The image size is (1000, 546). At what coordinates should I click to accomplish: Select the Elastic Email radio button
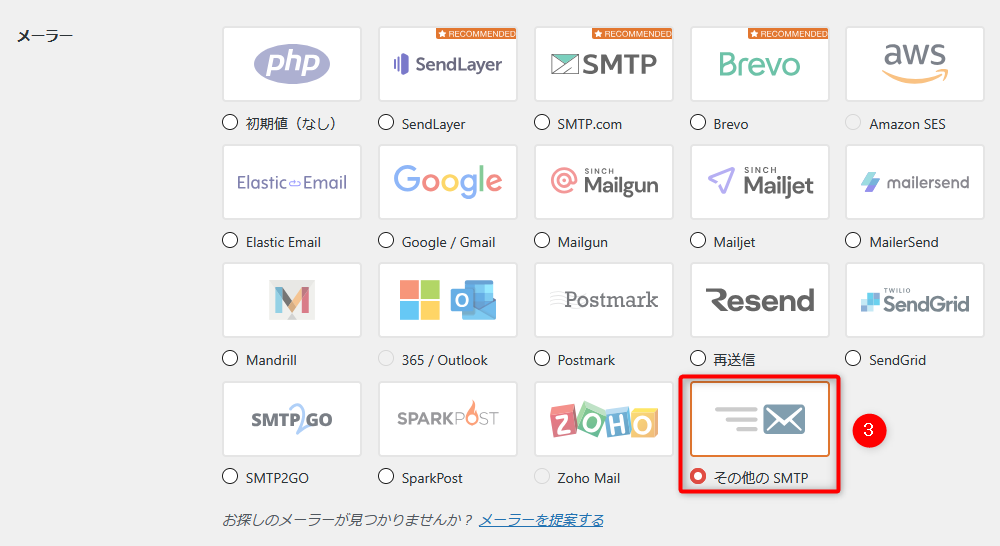230,240
